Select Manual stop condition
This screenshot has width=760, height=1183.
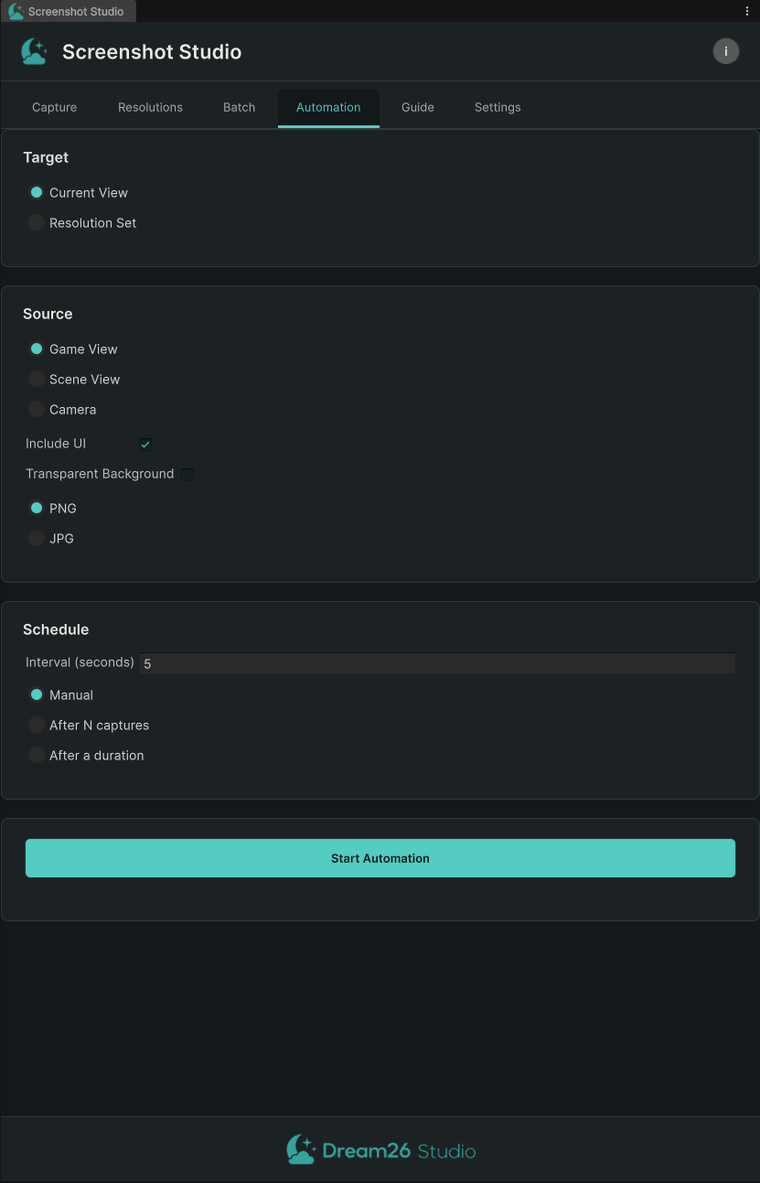pos(61,695)
